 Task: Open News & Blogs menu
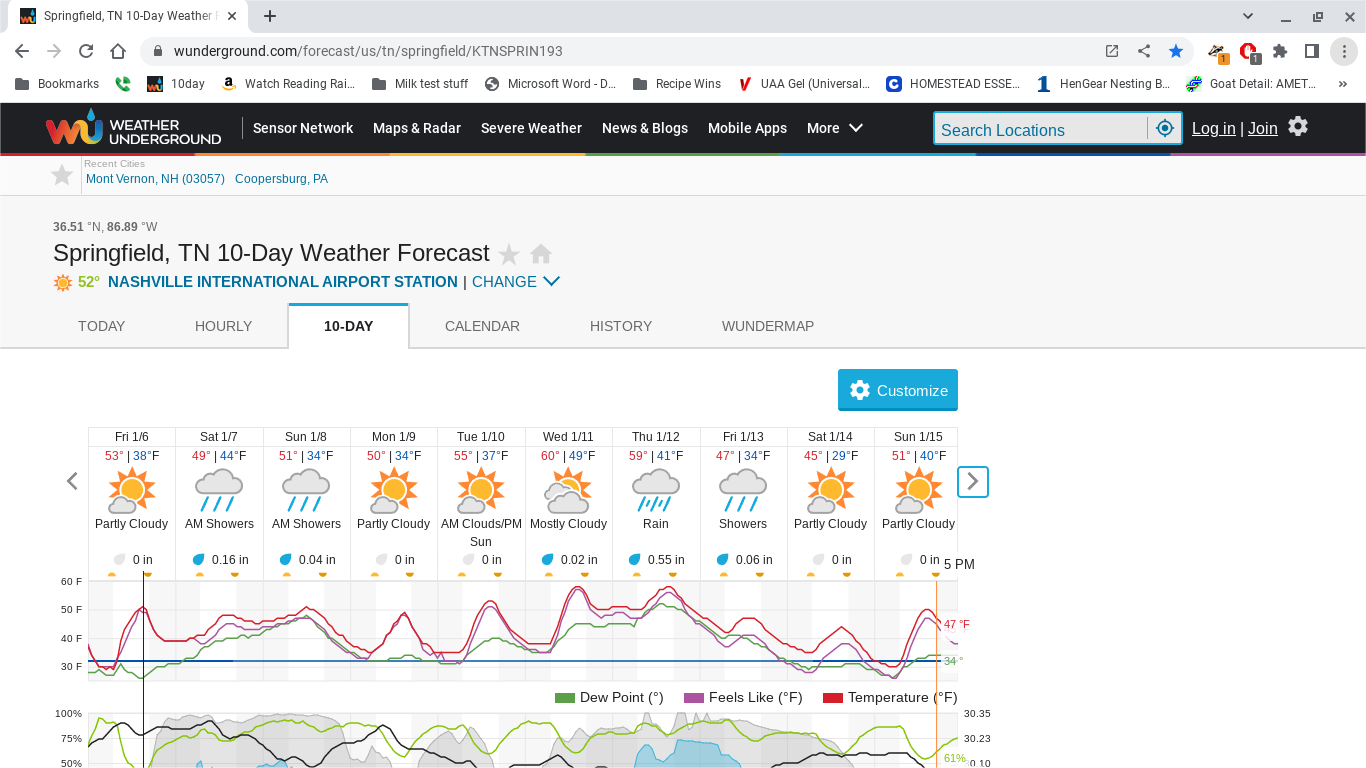click(x=645, y=128)
